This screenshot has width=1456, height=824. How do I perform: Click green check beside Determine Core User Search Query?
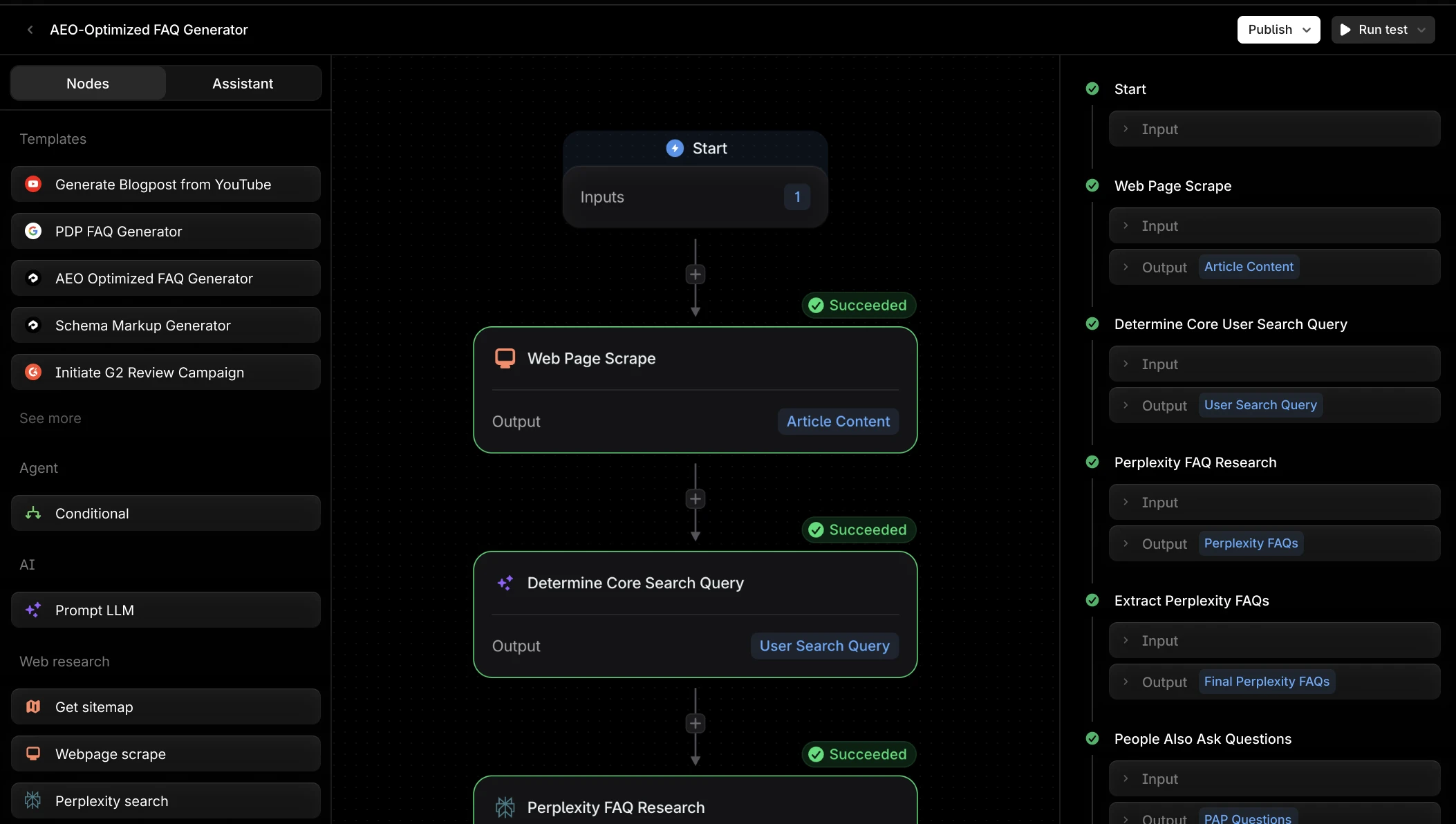[x=1092, y=324]
